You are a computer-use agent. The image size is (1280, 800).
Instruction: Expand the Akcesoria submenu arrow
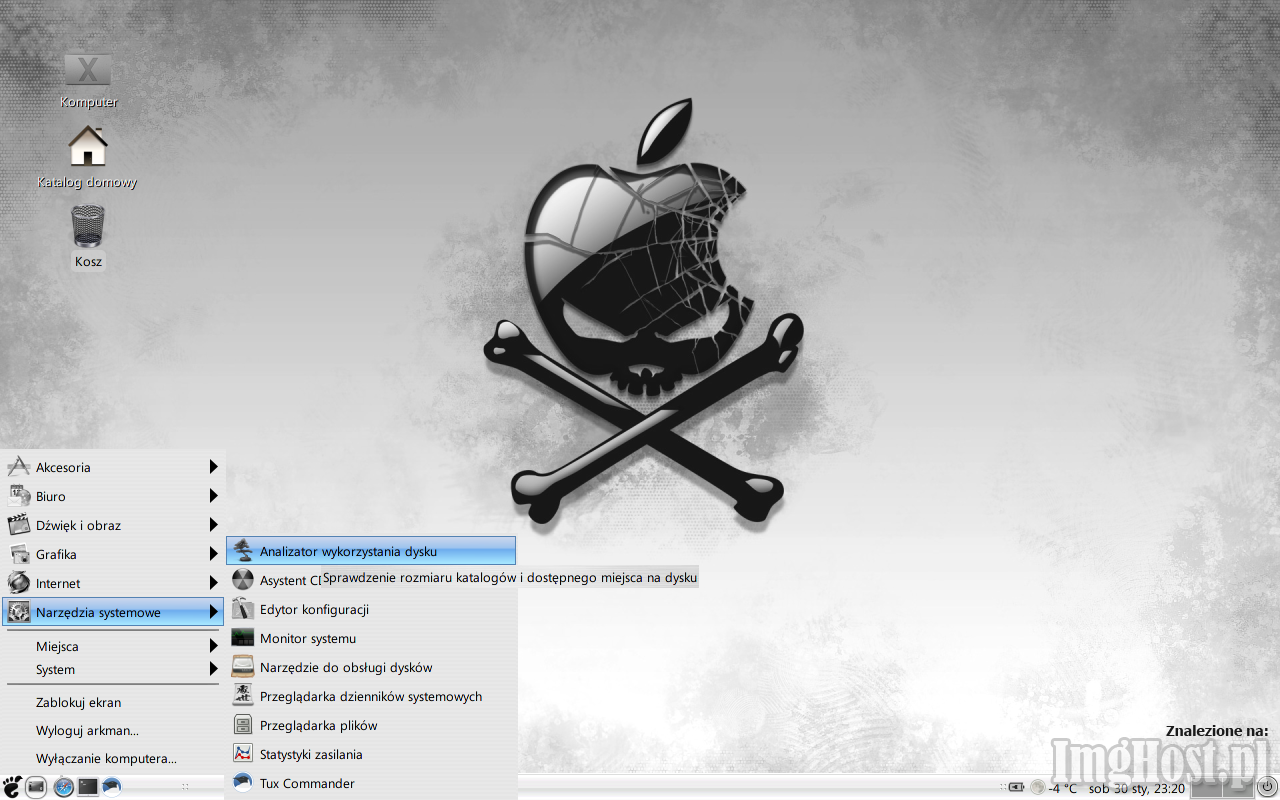tap(213, 467)
